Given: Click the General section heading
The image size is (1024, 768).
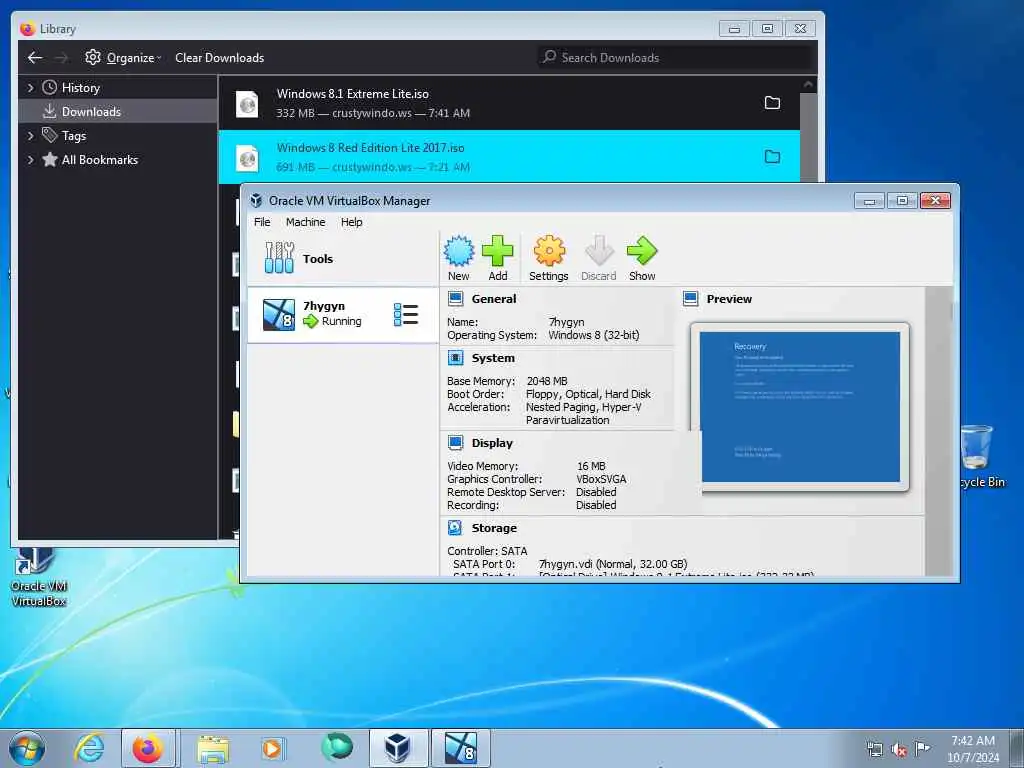Looking at the screenshot, I should tap(494, 299).
